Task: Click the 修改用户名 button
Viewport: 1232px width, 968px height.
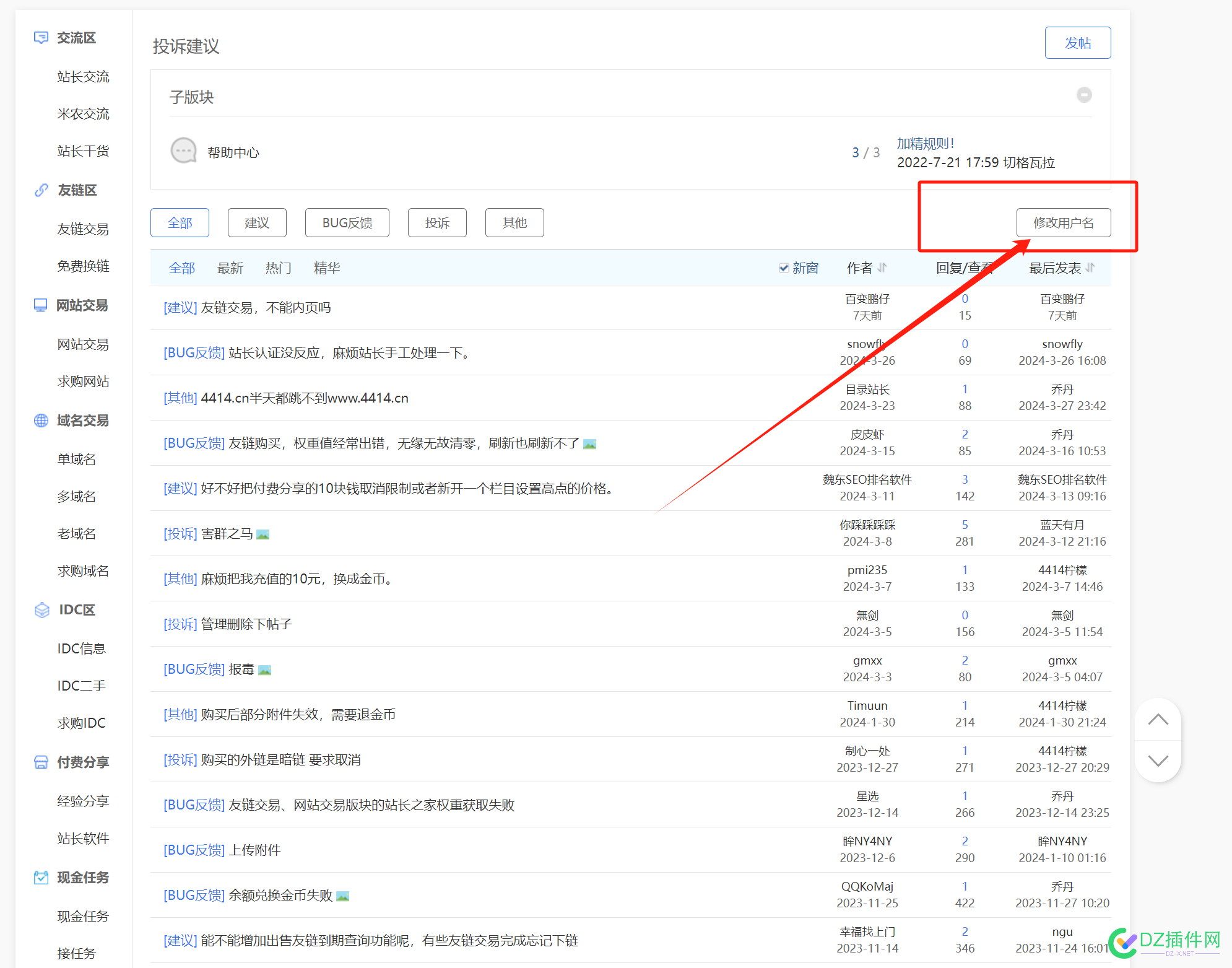Action: 1064,223
